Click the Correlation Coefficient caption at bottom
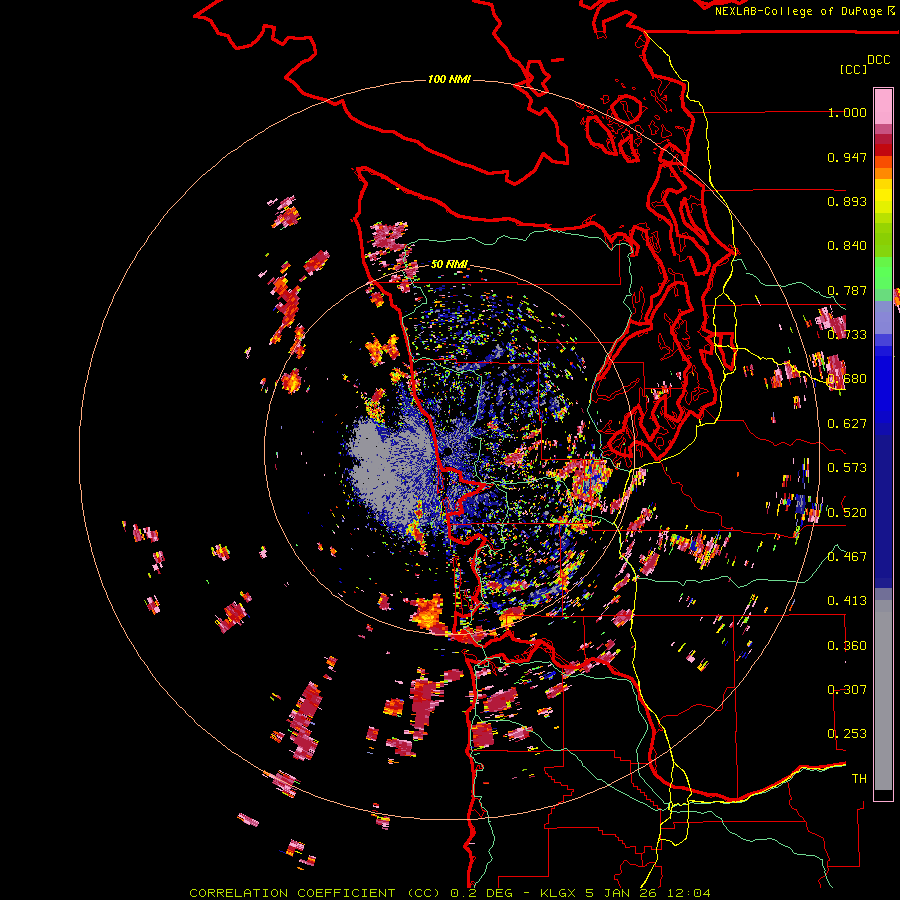Image resolution: width=900 pixels, height=900 pixels. click(x=449, y=893)
